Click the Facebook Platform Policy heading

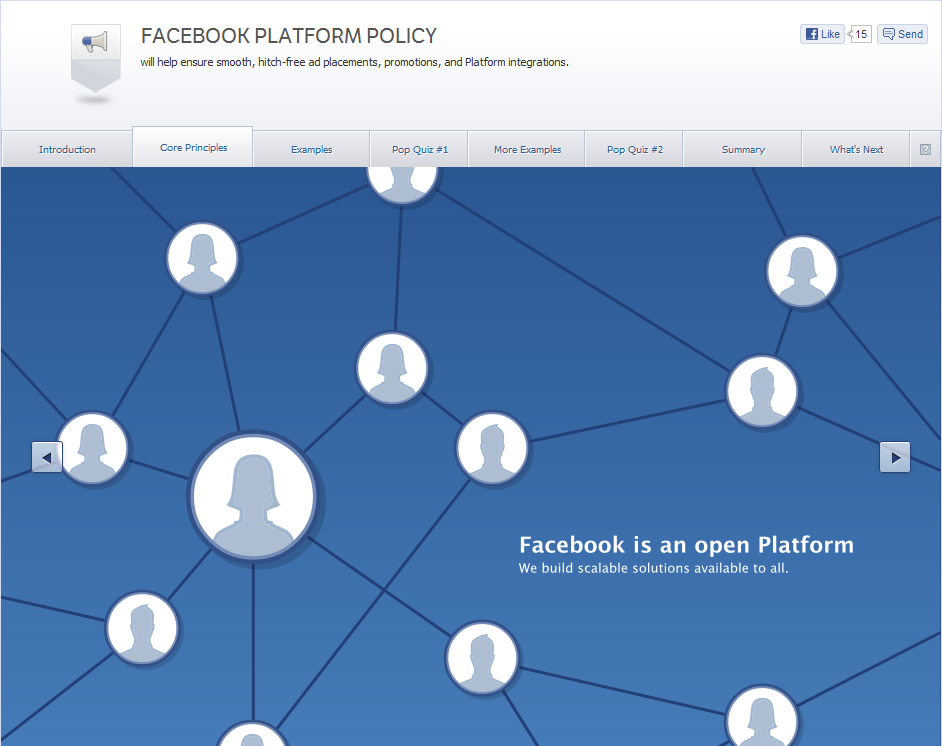point(288,36)
